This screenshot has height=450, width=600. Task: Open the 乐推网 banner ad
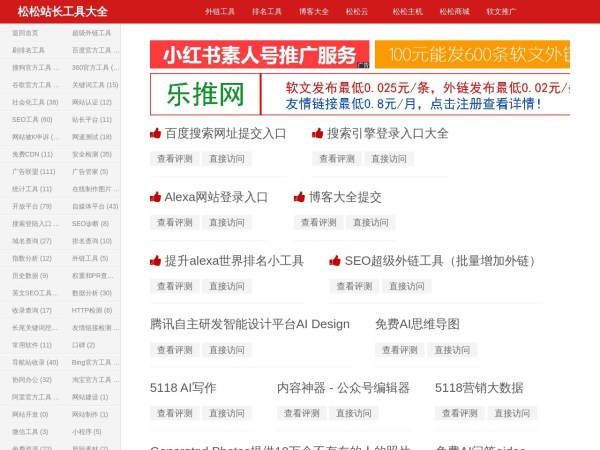pos(360,94)
